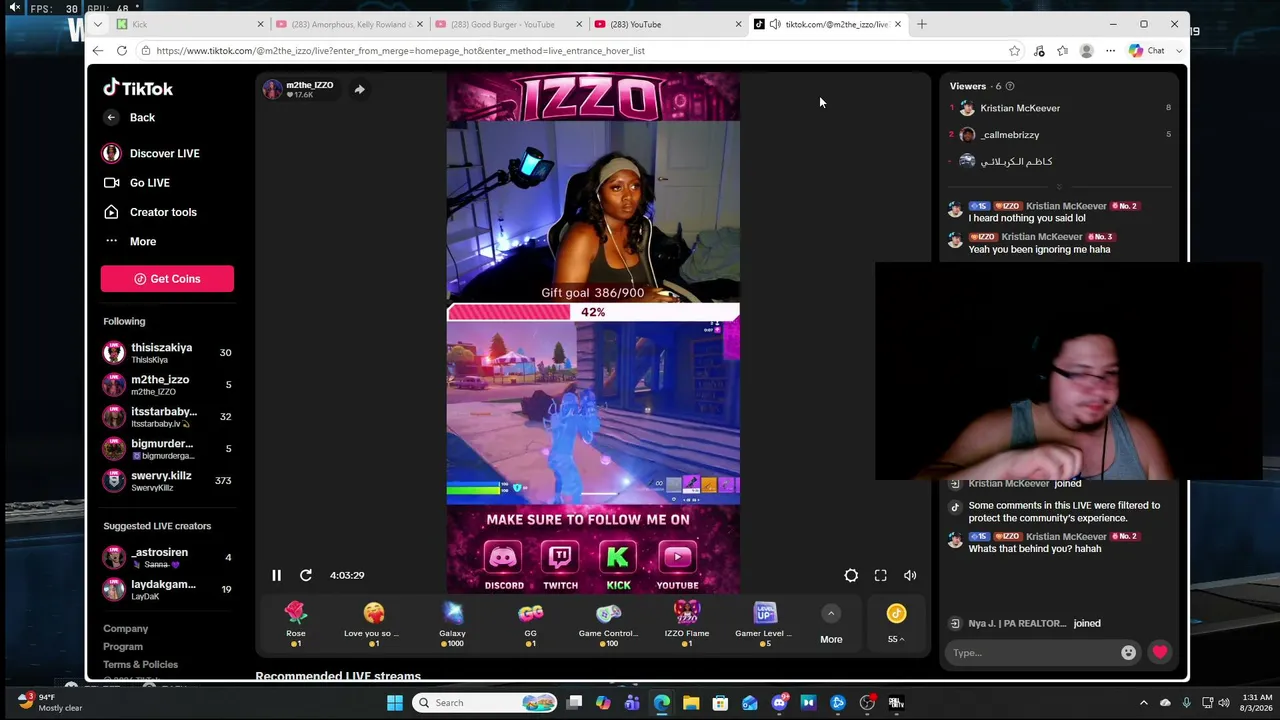Open m2the_IZZO streamer profile avatar

click(272, 89)
